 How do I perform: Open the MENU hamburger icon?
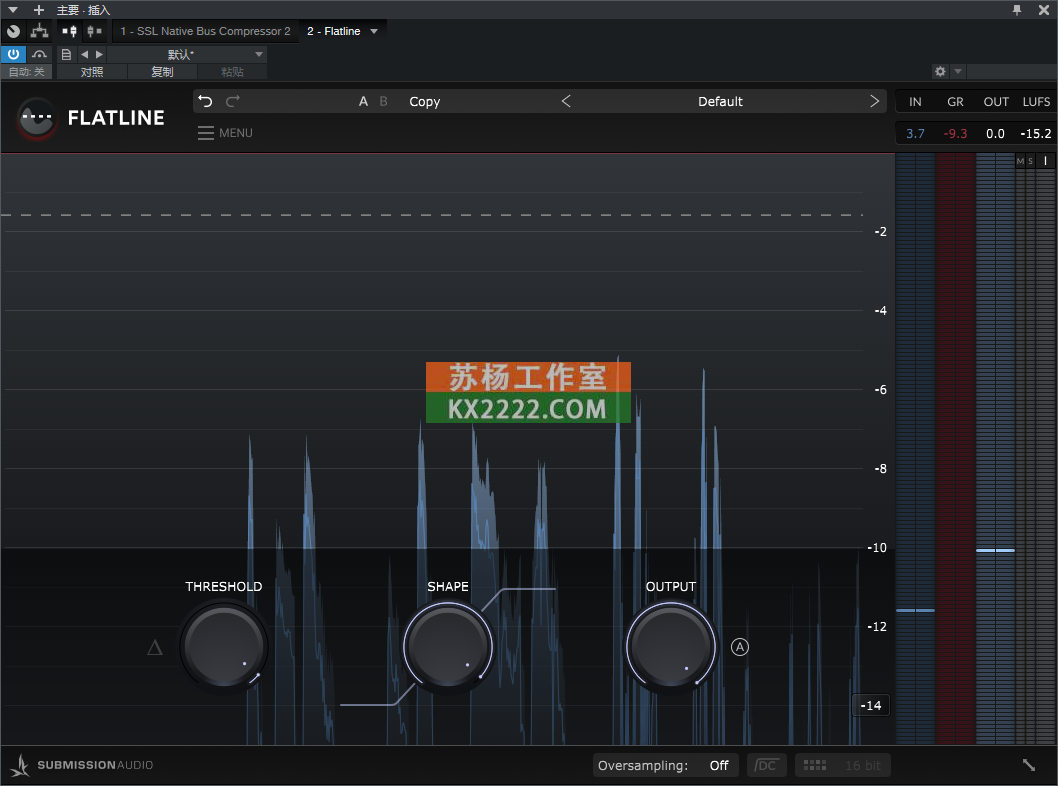pos(206,133)
